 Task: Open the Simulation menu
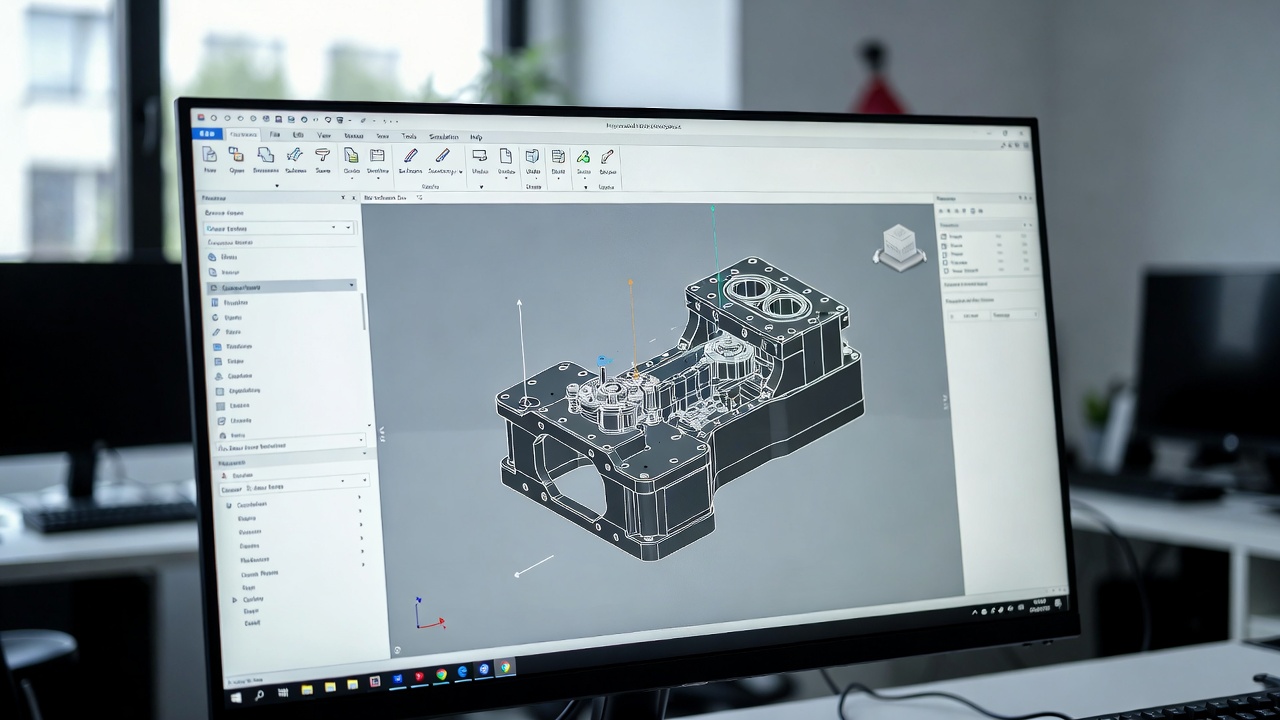click(443, 137)
